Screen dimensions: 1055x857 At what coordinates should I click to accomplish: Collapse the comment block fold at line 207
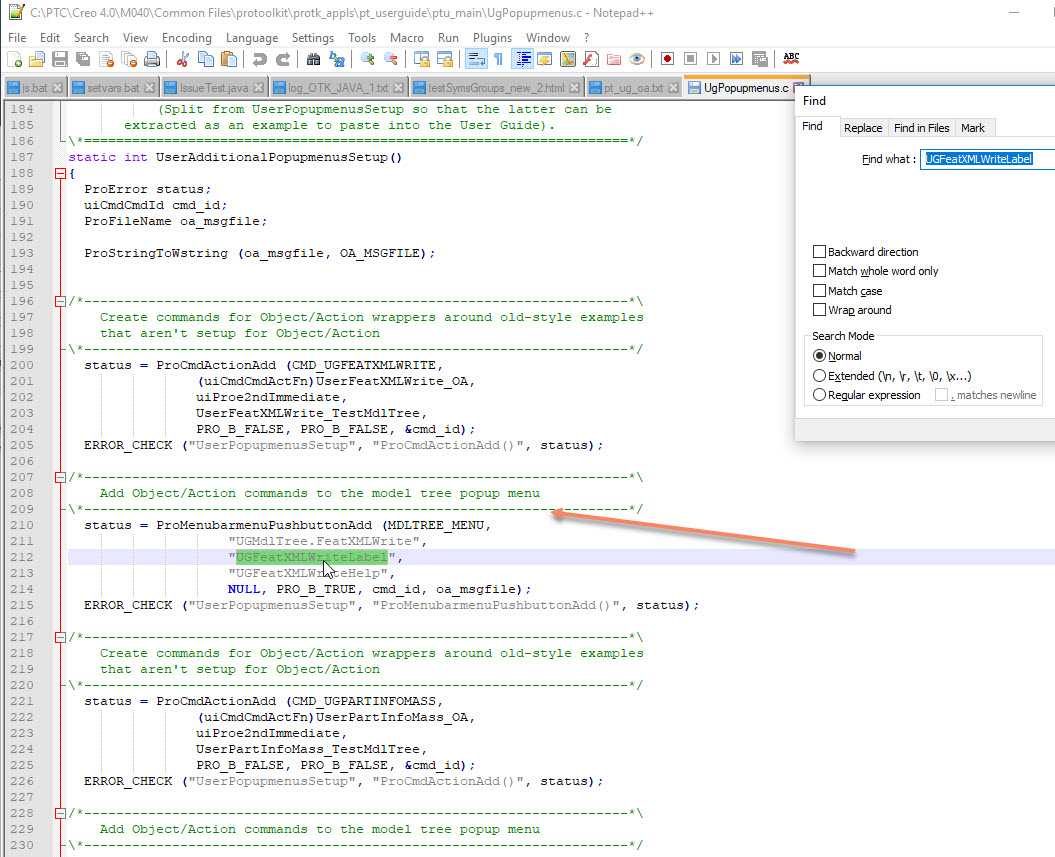60,477
